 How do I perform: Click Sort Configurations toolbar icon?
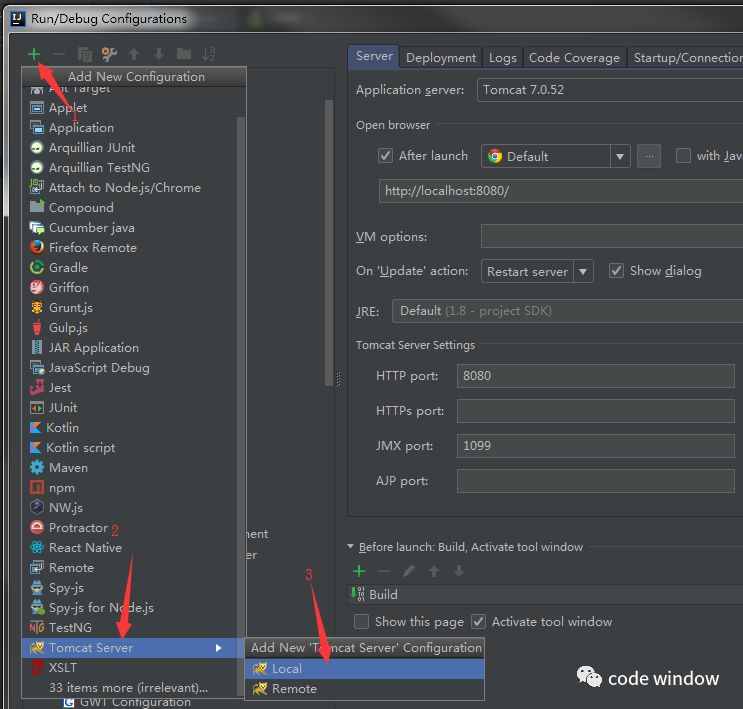(x=208, y=54)
